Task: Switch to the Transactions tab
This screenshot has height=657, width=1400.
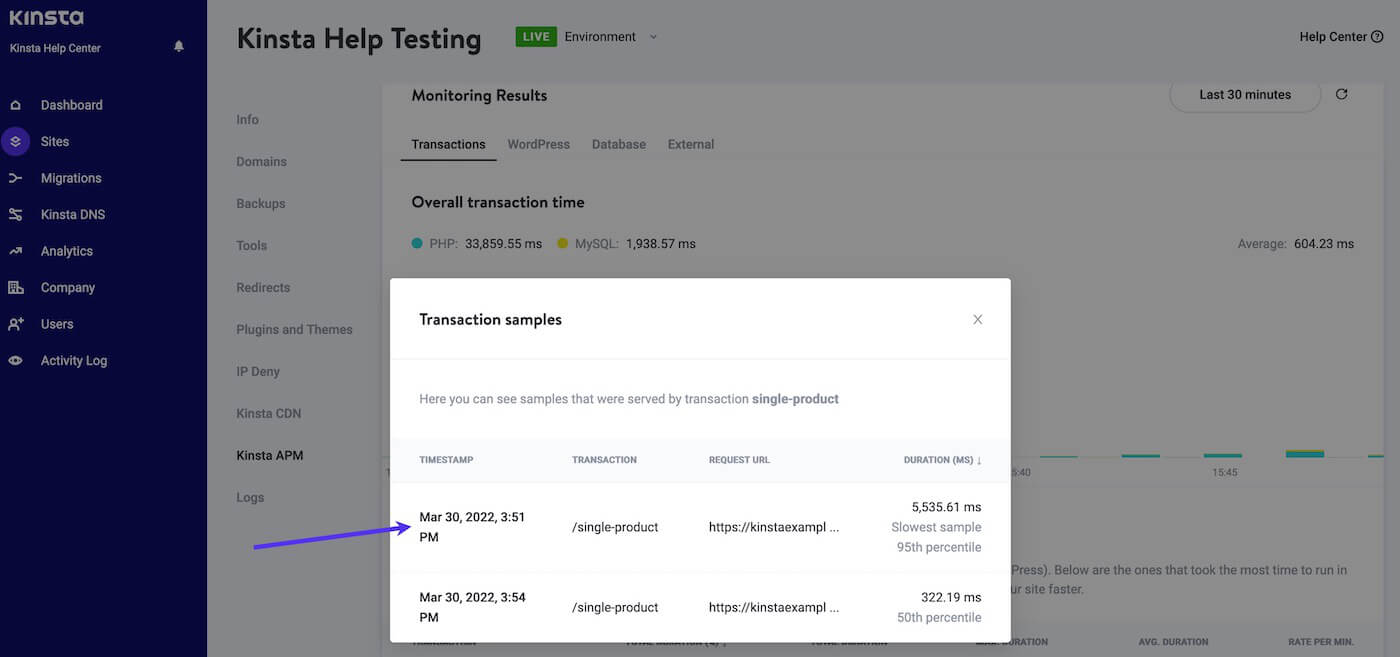Action: (x=448, y=144)
